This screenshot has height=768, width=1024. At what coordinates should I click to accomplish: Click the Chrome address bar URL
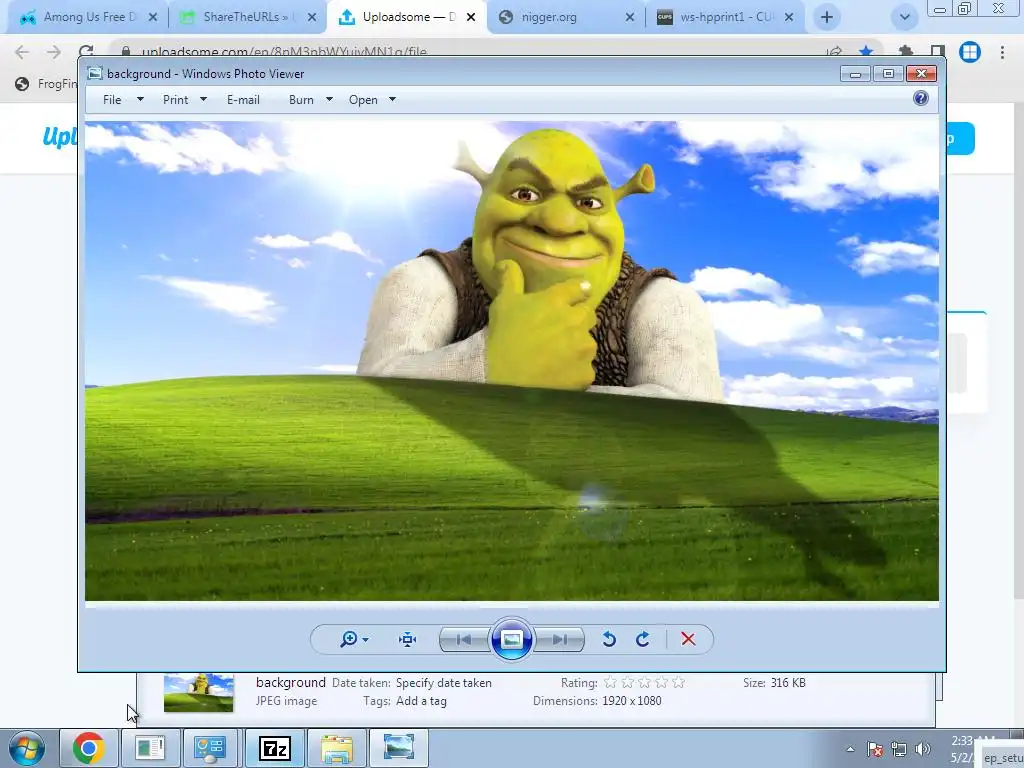284,51
